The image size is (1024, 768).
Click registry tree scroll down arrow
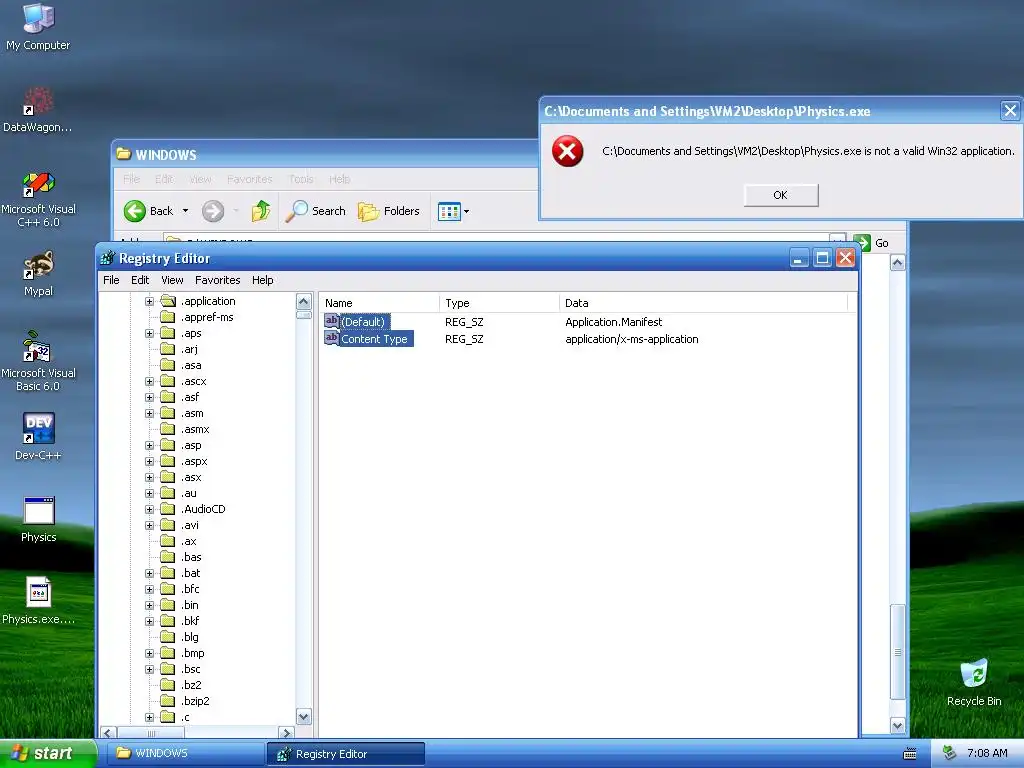click(304, 716)
